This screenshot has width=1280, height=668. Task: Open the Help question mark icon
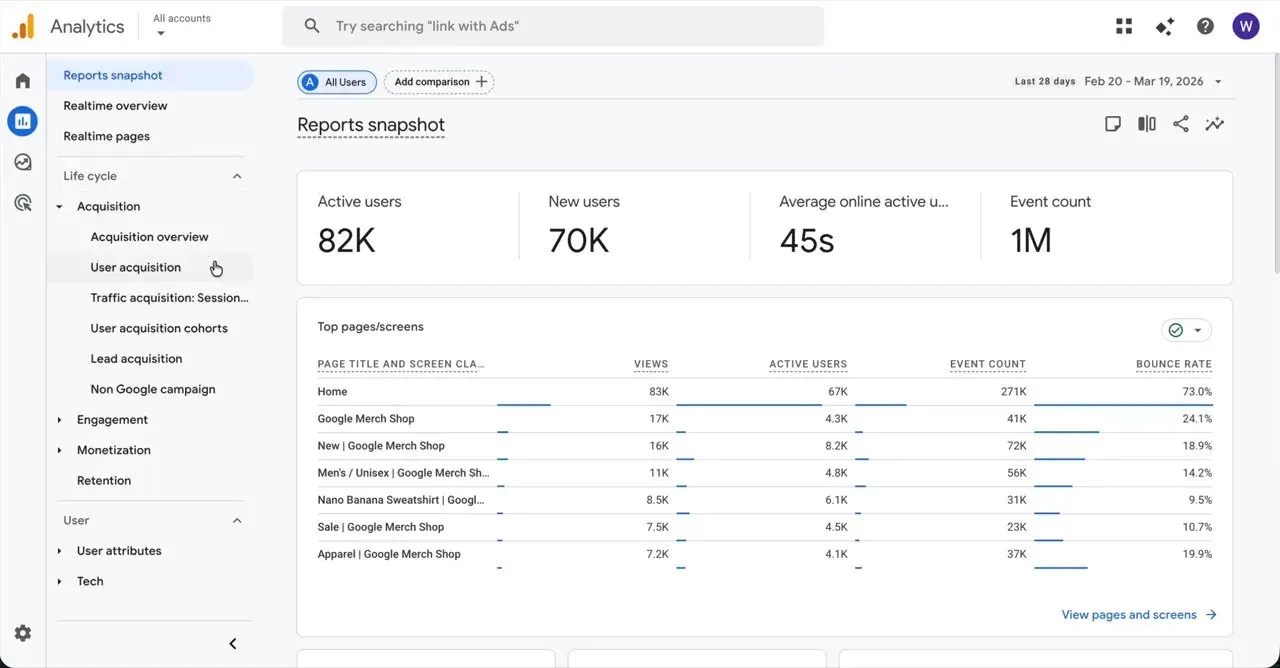click(1205, 26)
